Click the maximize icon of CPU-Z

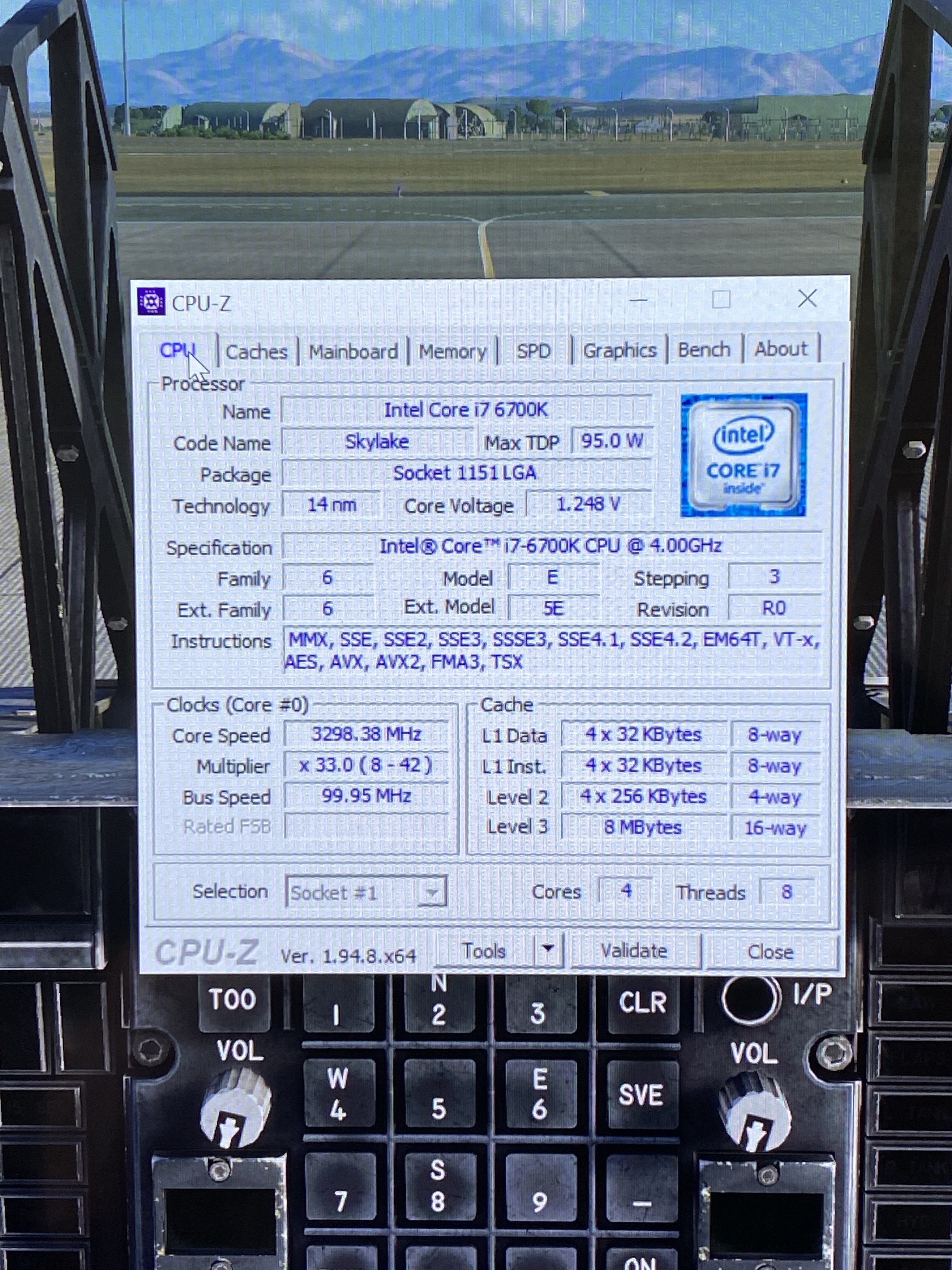(x=721, y=299)
